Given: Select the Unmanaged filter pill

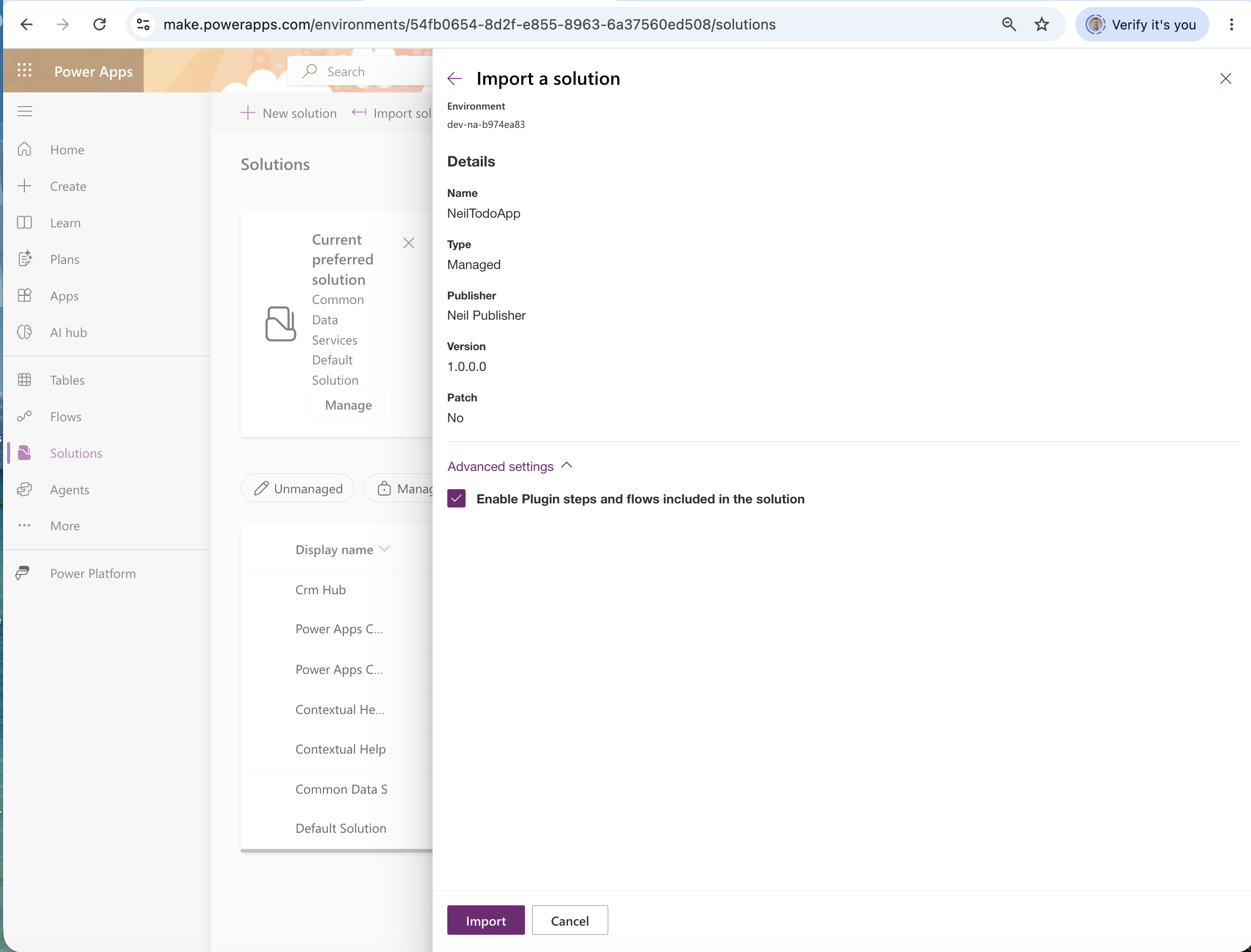Looking at the screenshot, I should (x=298, y=489).
